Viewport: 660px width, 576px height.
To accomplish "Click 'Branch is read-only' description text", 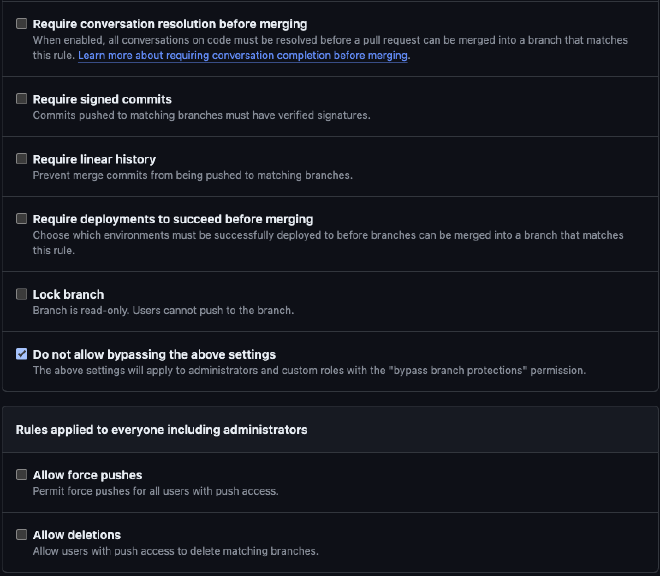I will 163,310.
